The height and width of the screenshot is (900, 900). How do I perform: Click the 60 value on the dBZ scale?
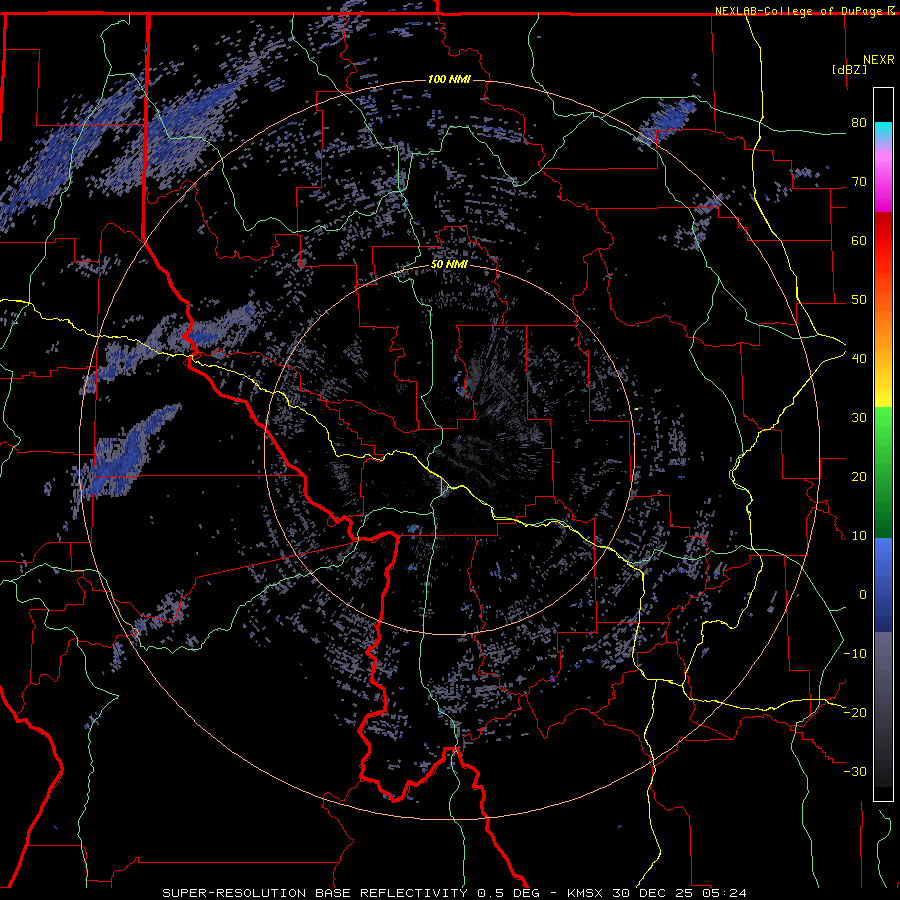click(x=859, y=241)
